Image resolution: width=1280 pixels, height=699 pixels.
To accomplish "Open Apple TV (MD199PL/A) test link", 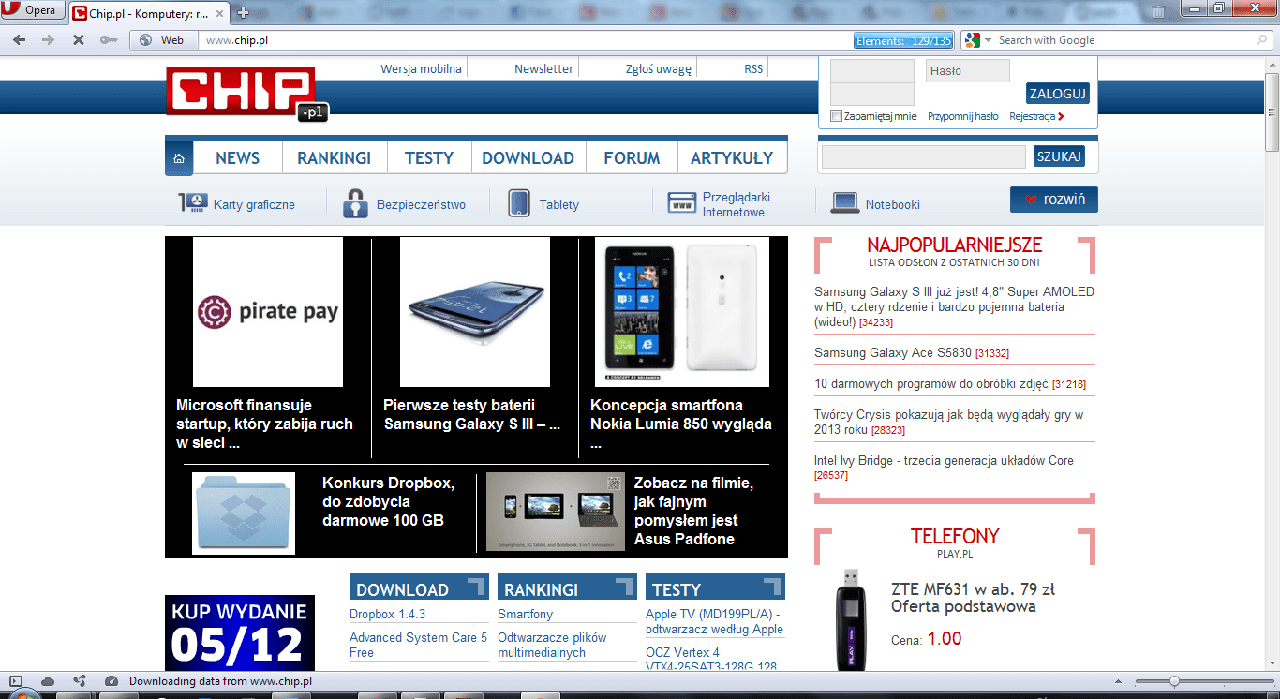I will [x=714, y=621].
